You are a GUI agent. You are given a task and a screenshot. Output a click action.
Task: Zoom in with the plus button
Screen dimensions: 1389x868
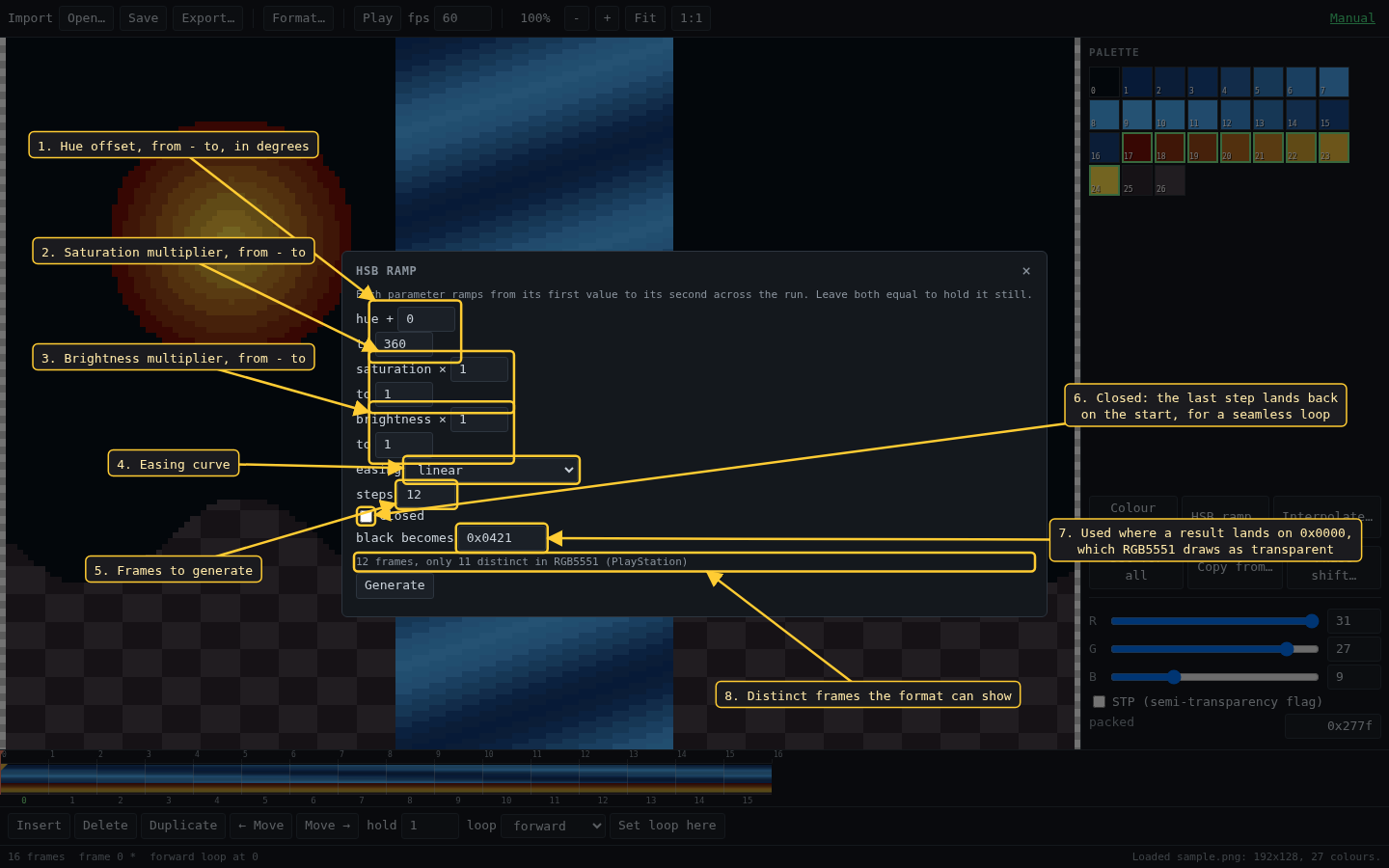(607, 18)
